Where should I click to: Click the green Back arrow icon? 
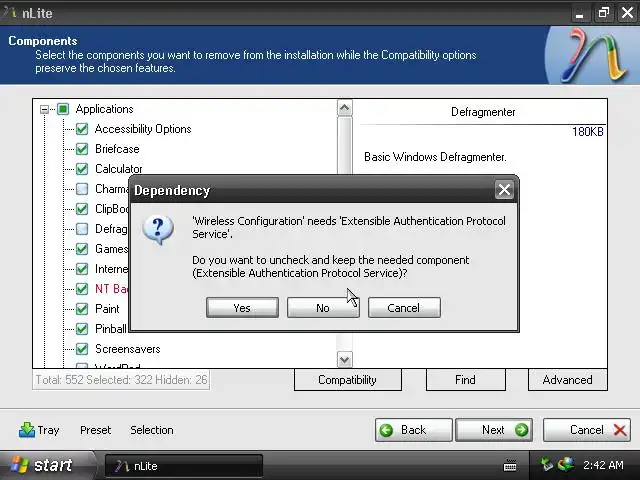386,430
